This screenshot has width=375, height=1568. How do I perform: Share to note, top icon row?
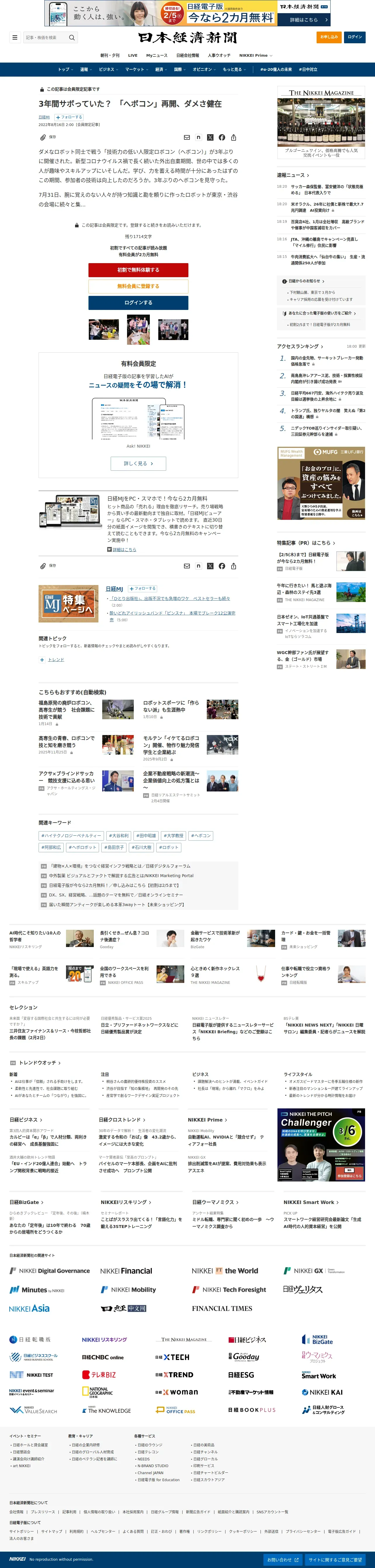pyautogui.click(x=198, y=138)
